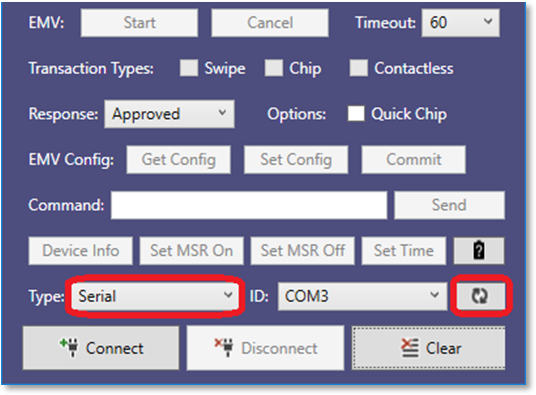The image size is (536, 395).
Task: Click the Commit button
Action: 414,160
